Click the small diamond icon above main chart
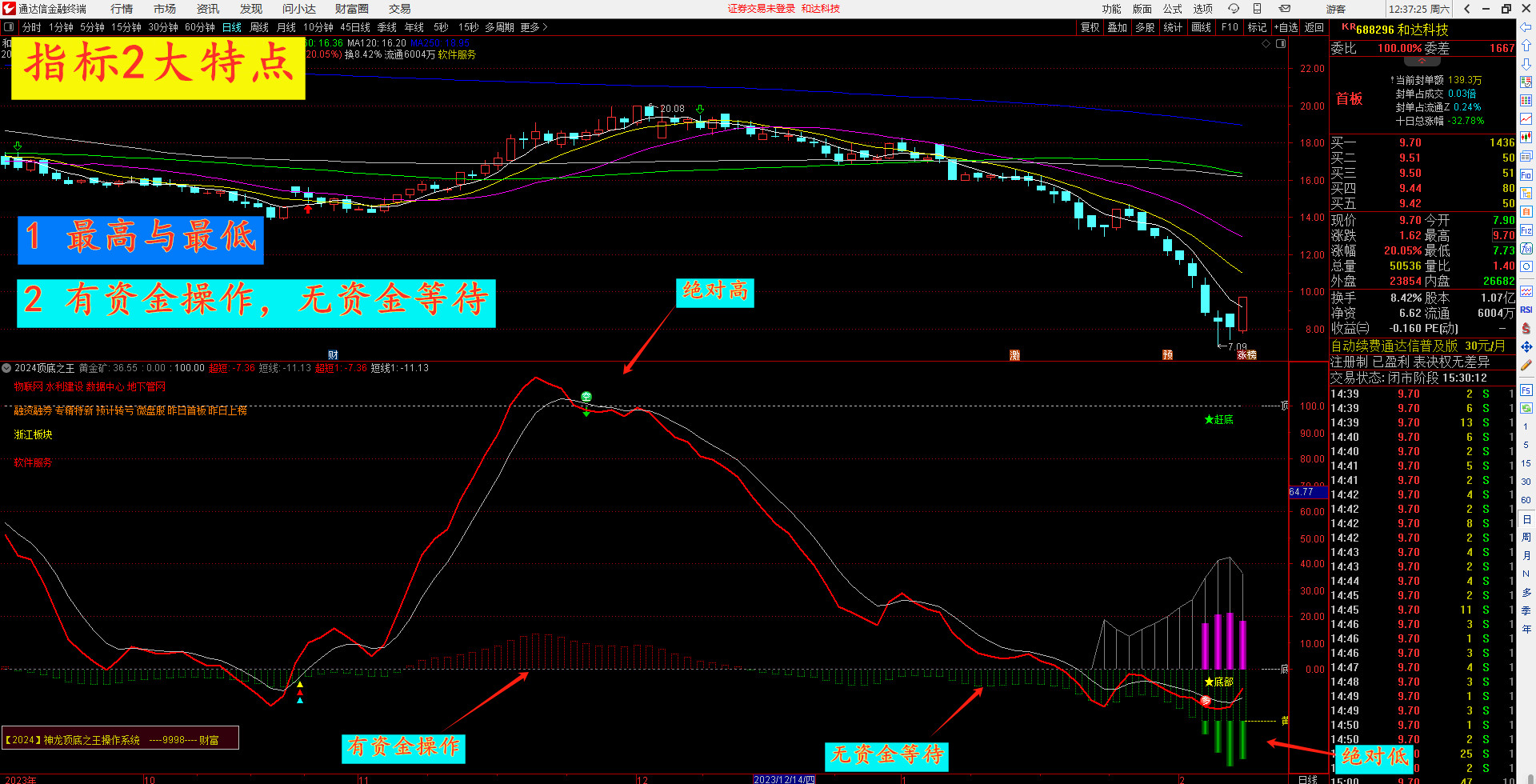The height and width of the screenshot is (784, 1536). click(x=1266, y=43)
